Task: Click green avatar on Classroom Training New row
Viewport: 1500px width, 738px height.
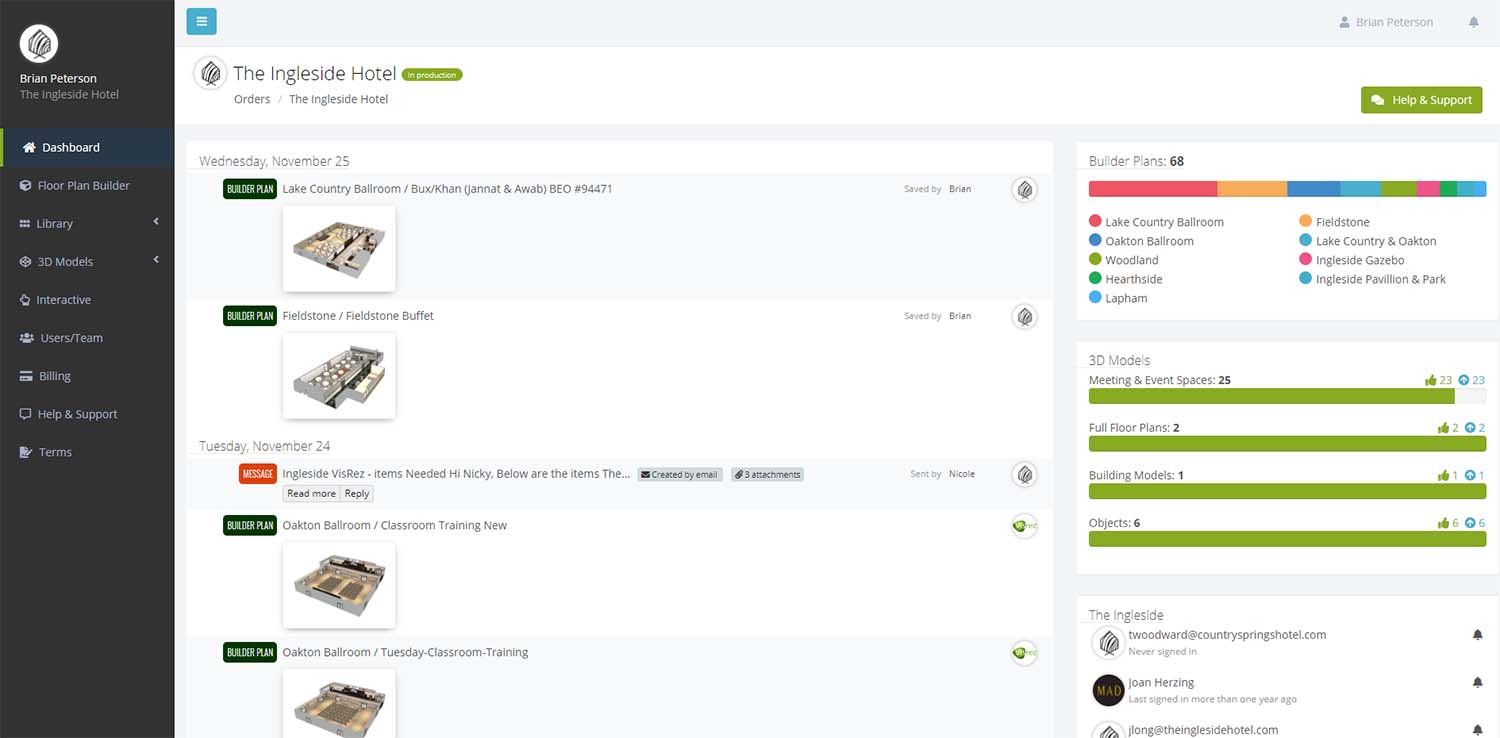Action: [1024, 526]
